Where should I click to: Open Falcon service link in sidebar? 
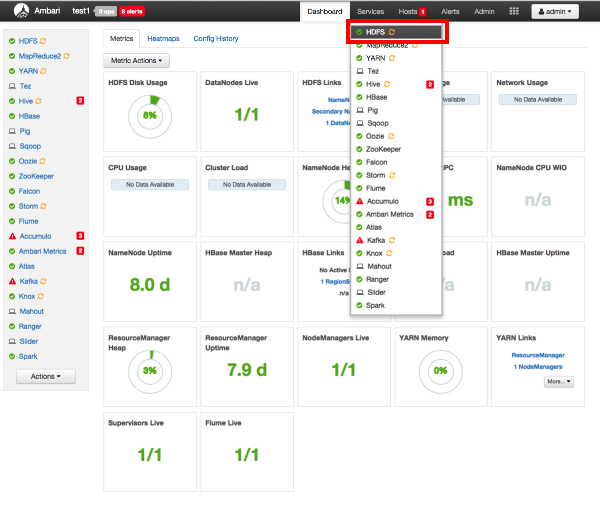coord(29,191)
